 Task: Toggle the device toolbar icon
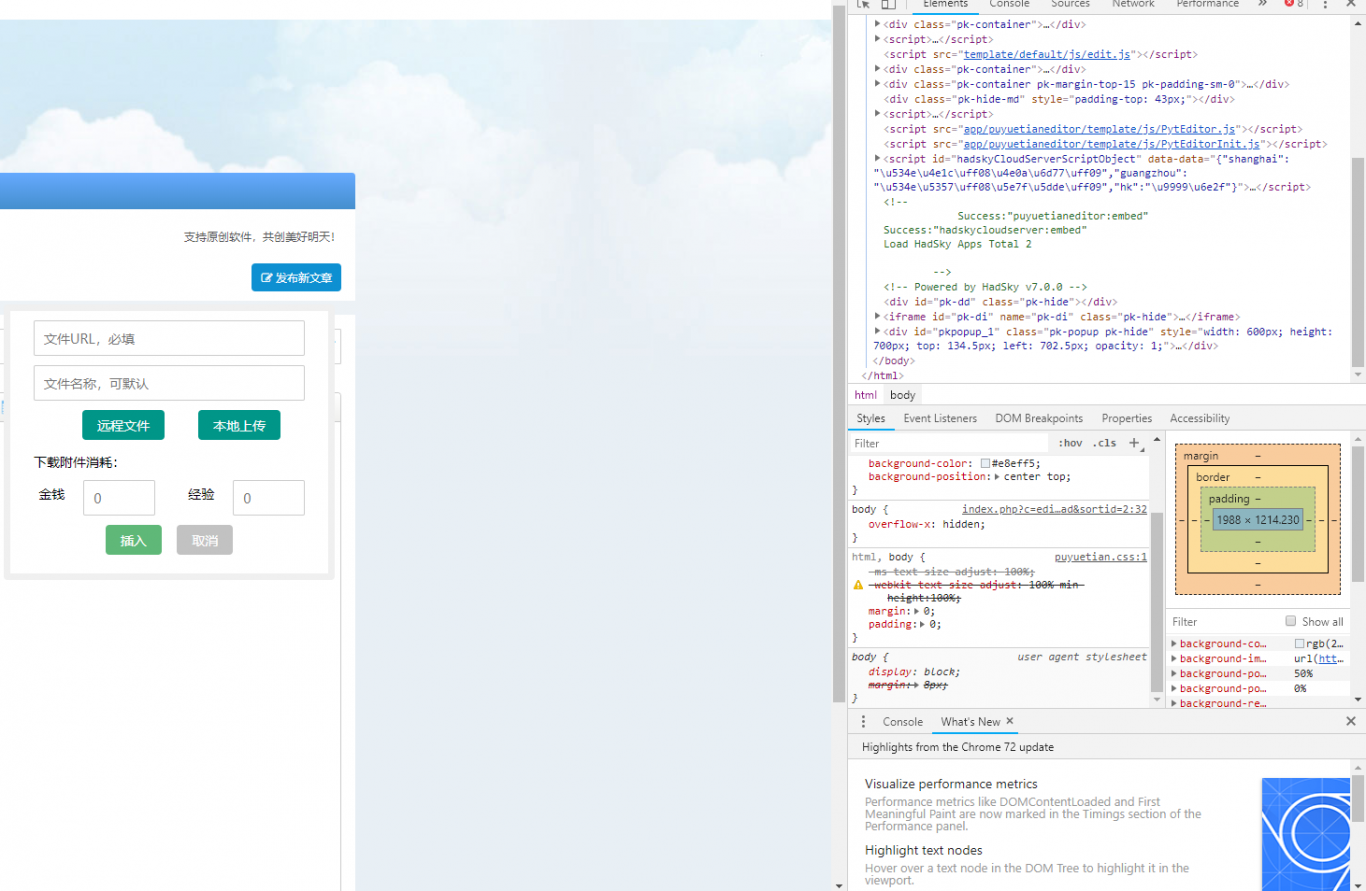pyautogui.click(x=888, y=4)
